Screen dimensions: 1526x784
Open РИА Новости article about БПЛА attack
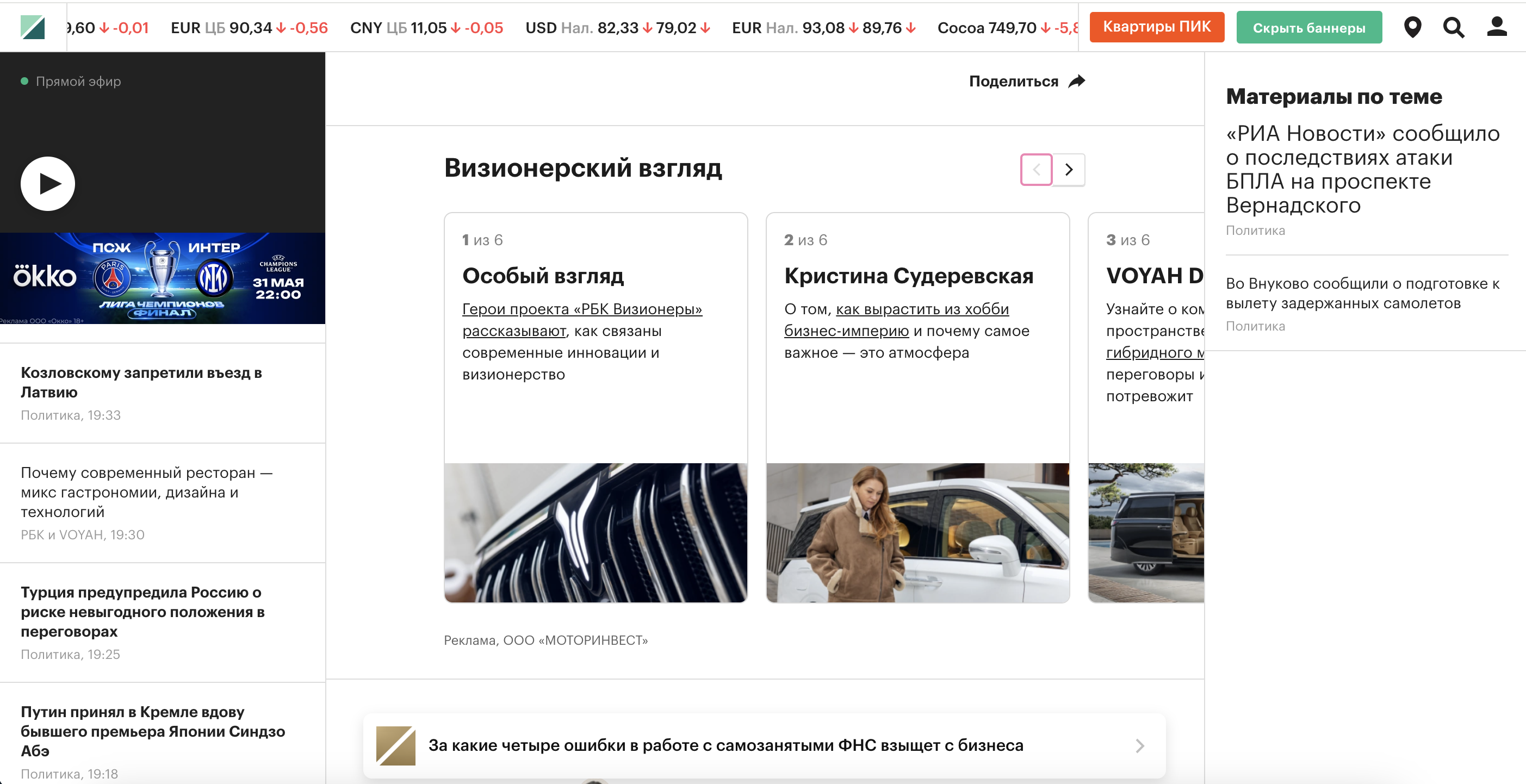[x=1362, y=169]
